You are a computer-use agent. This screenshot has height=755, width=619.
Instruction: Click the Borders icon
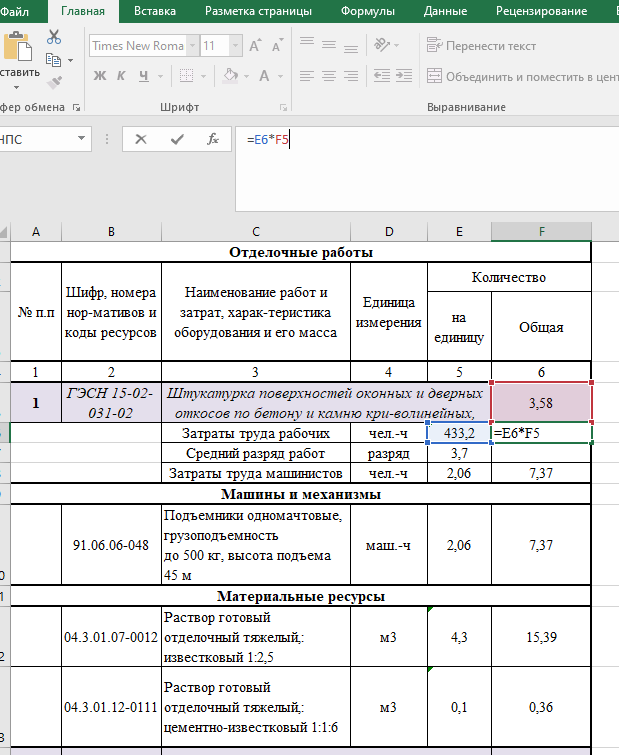coord(186,76)
